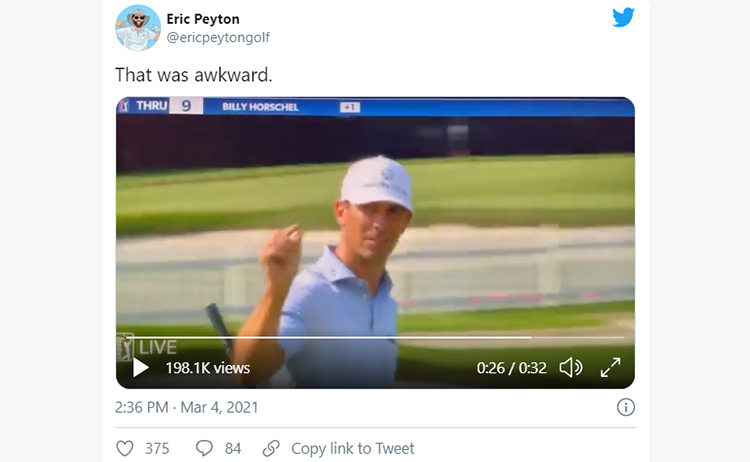Image resolution: width=750 pixels, height=462 pixels.
Task: Click the center of the video frame
Action: pos(375,243)
